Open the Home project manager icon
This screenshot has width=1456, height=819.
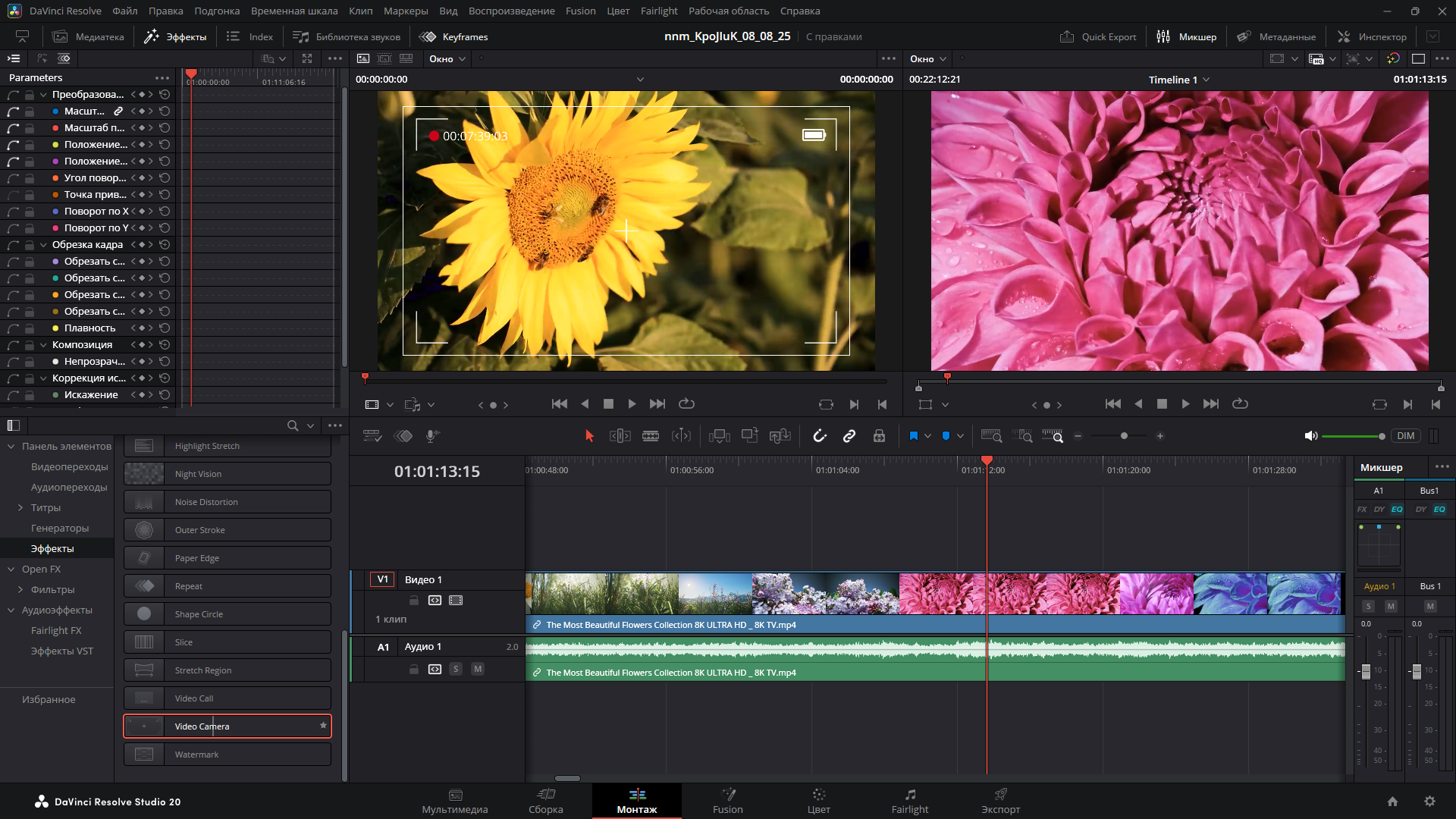(1392, 802)
